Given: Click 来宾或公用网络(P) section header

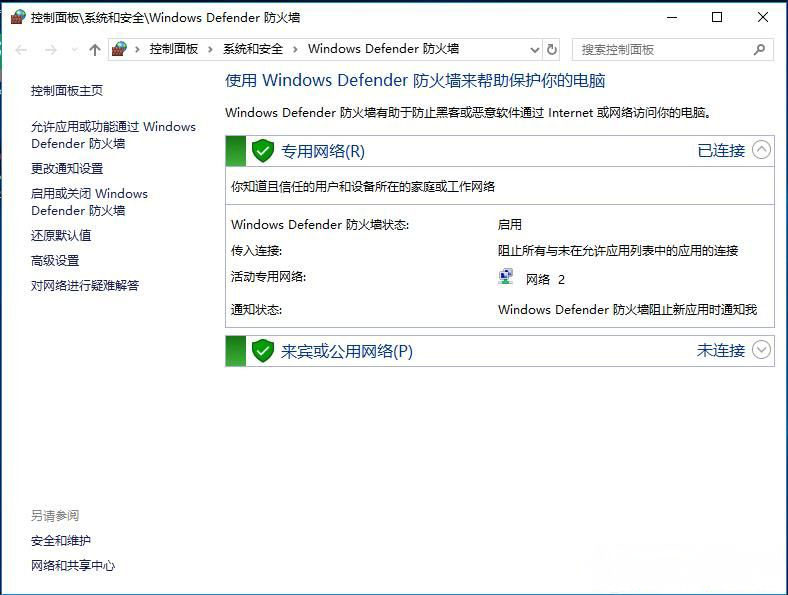Looking at the screenshot, I should pos(347,351).
